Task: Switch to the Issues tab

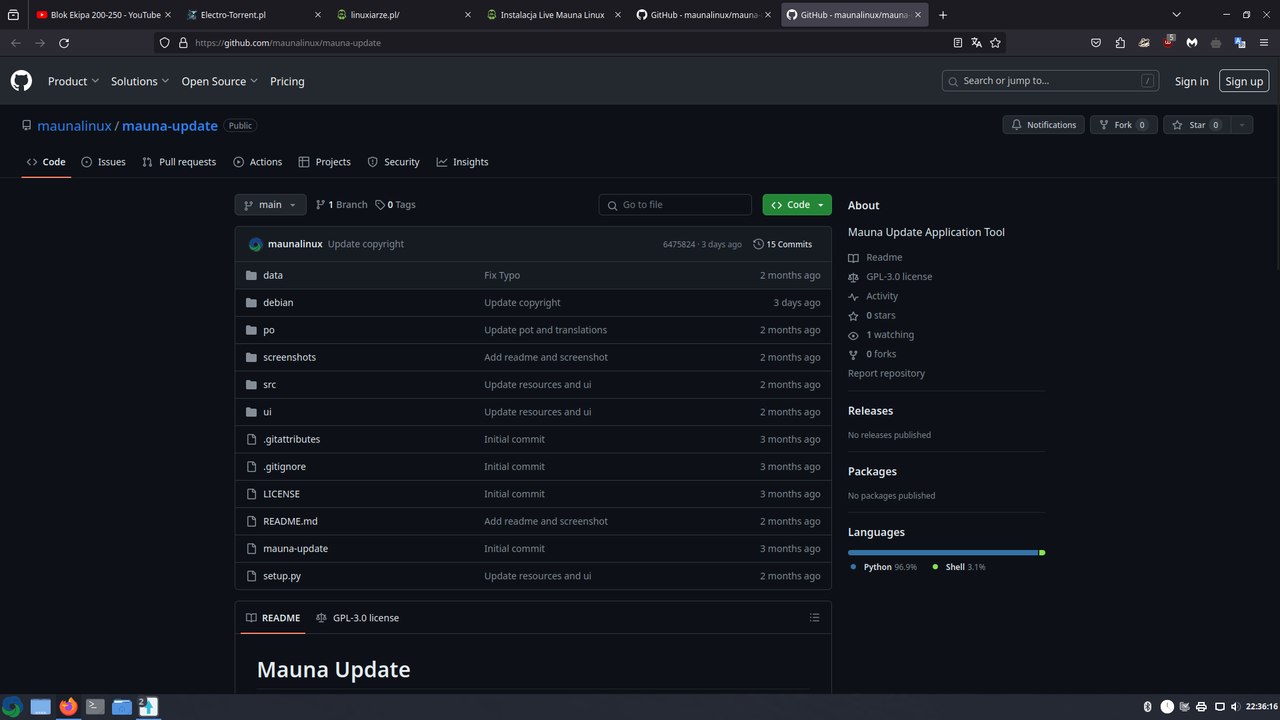Action: coord(104,162)
